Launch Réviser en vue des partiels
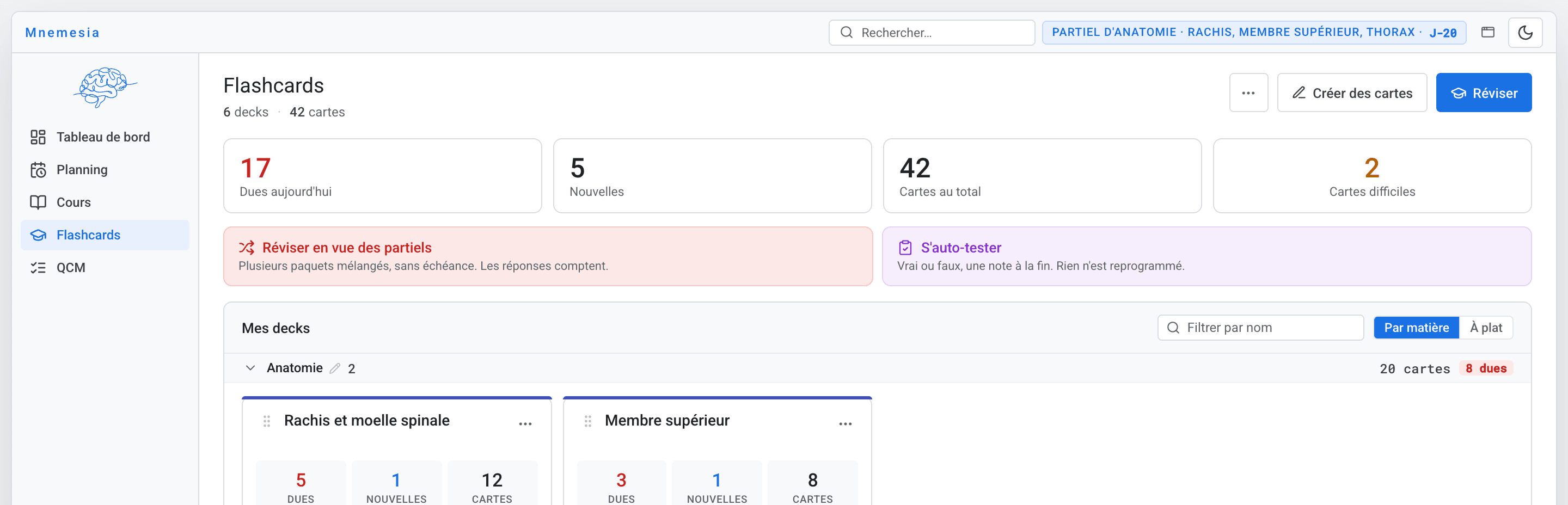 pos(548,256)
